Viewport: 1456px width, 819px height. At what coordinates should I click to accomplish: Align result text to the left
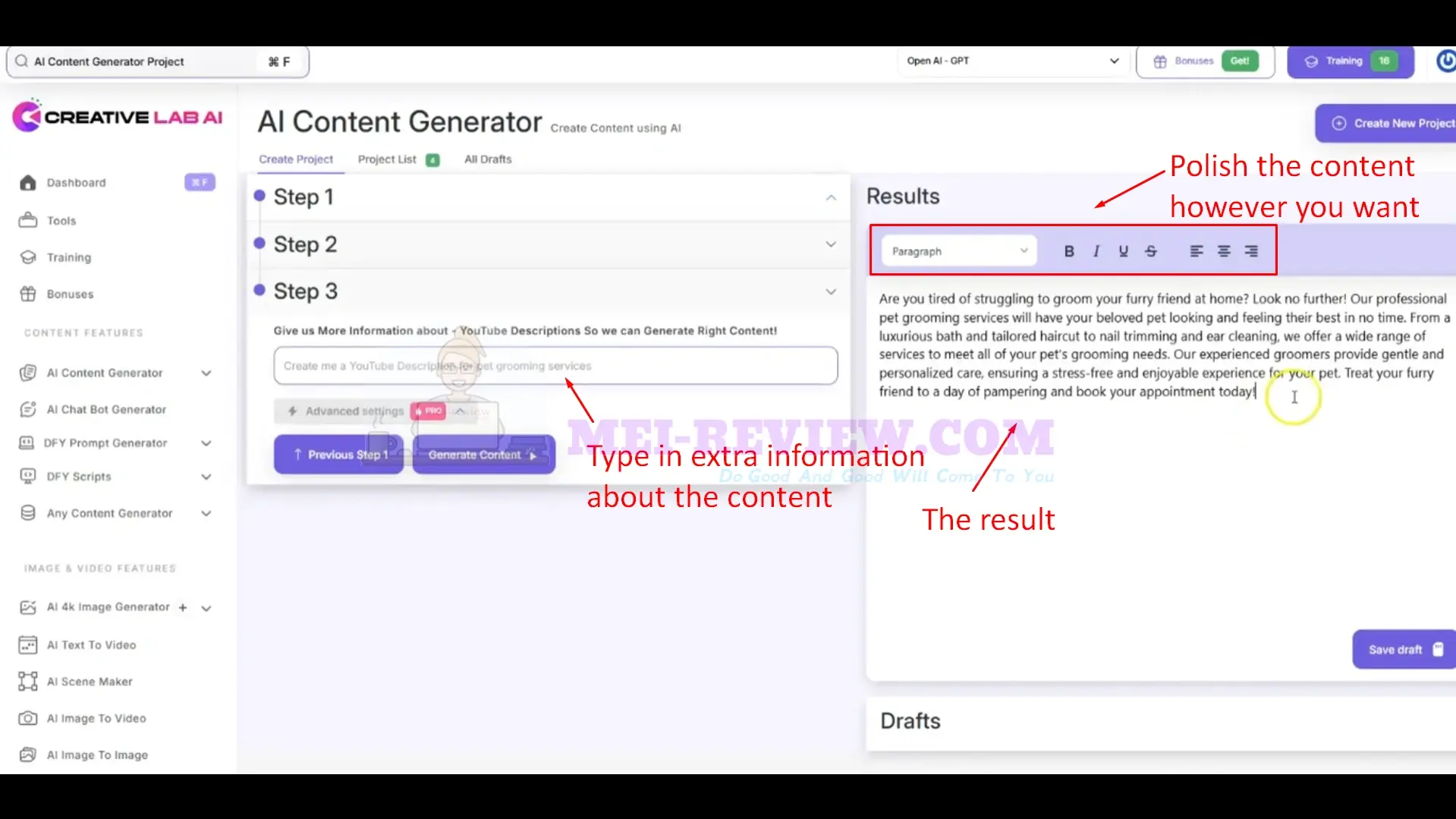1197,251
